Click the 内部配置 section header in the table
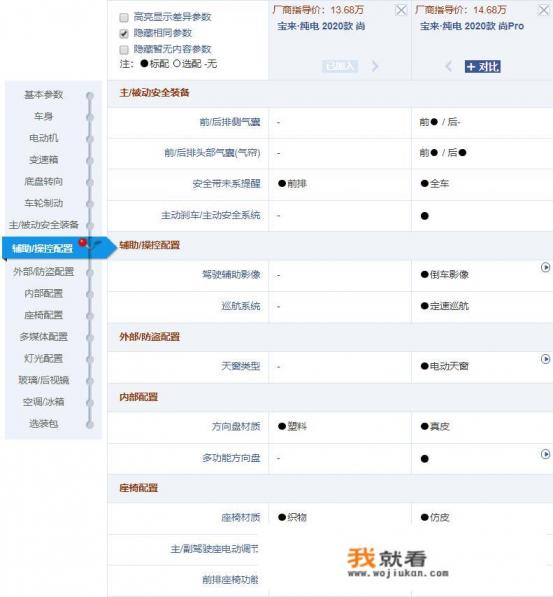The image size is (553, 597). click(139, 397)
